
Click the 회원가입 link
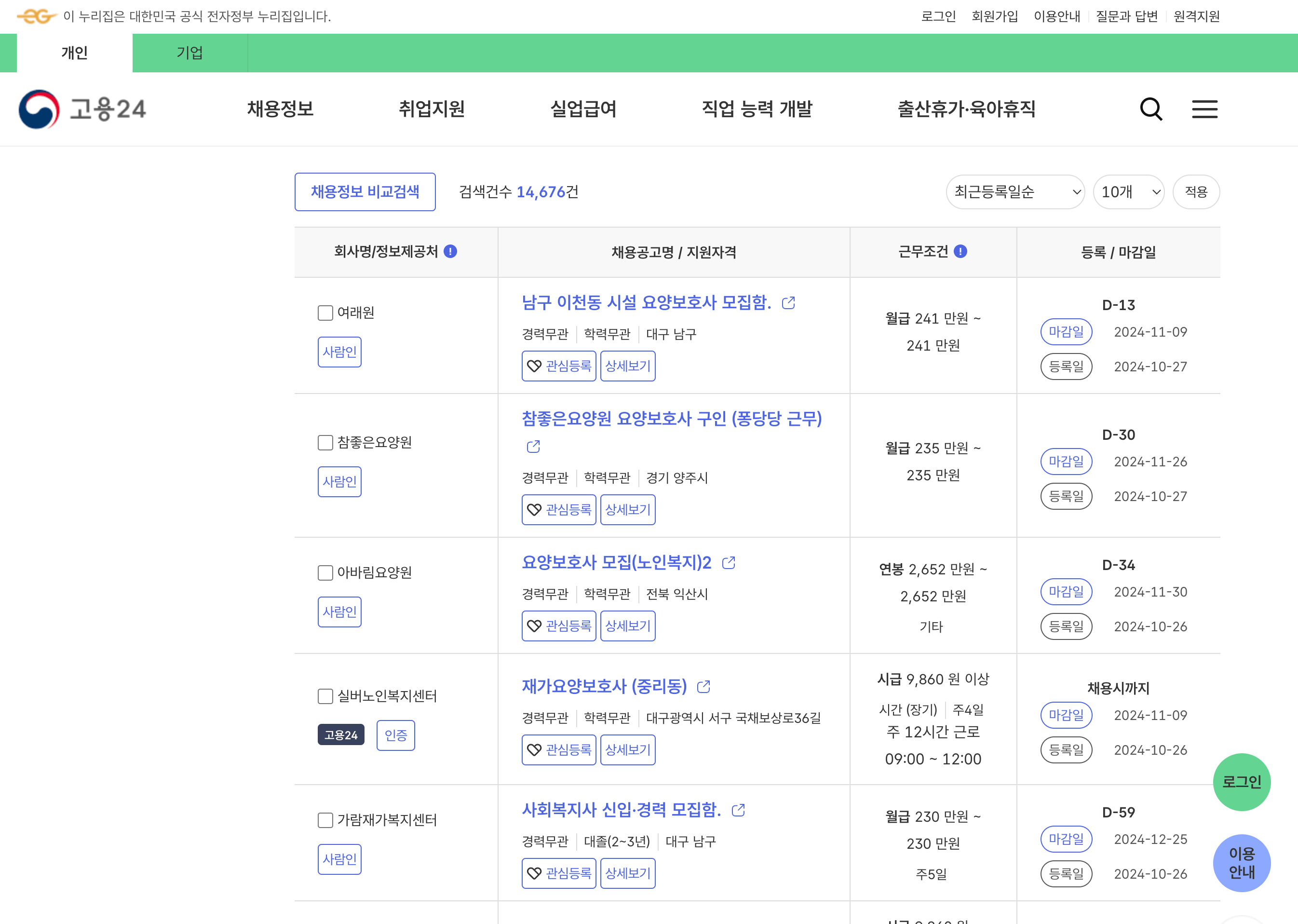pyautogui.click(x=995, y=16)
